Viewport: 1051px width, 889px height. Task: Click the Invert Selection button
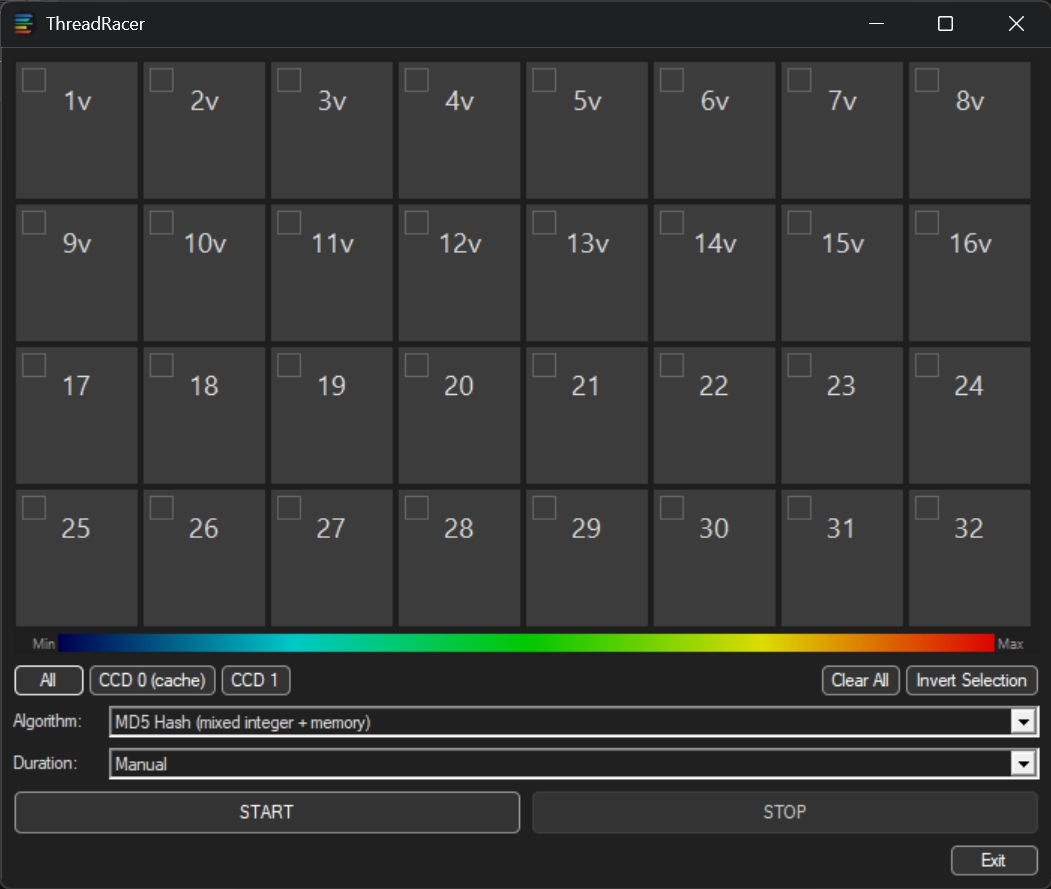point(971,681)
